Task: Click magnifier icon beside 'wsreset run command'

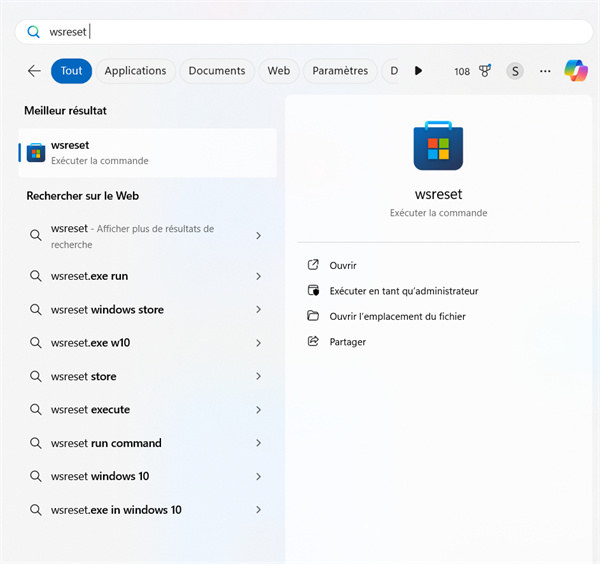Action: [x=36, y=443]
